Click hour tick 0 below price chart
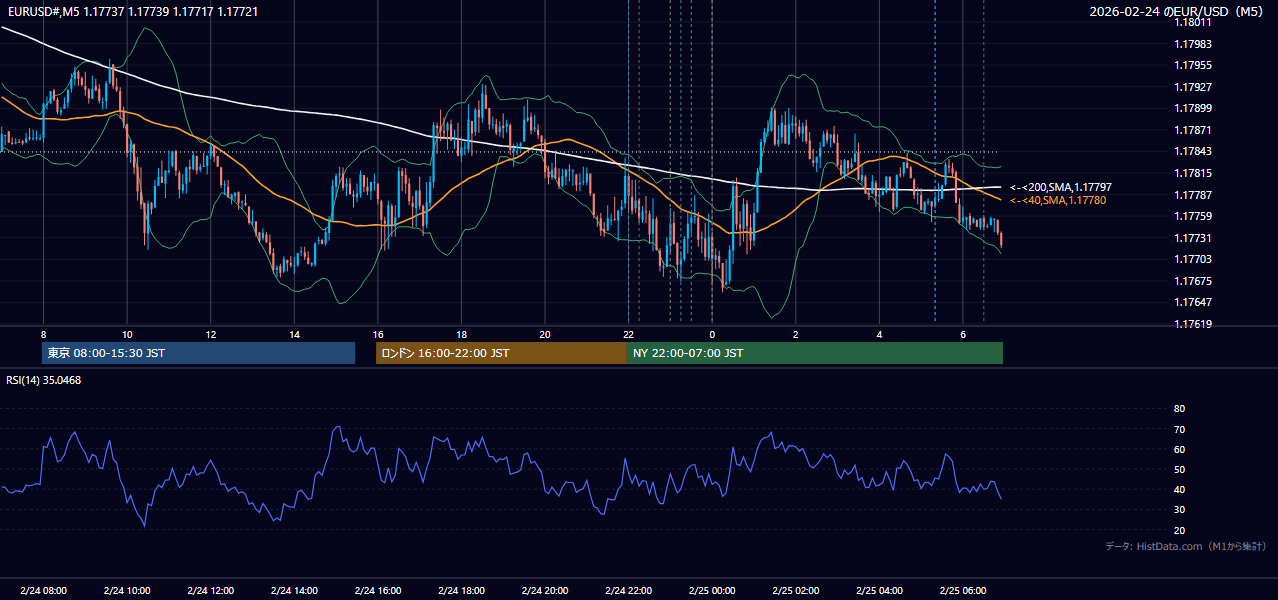This screenshot has height=600, width=1278. (x=712, y=334)
